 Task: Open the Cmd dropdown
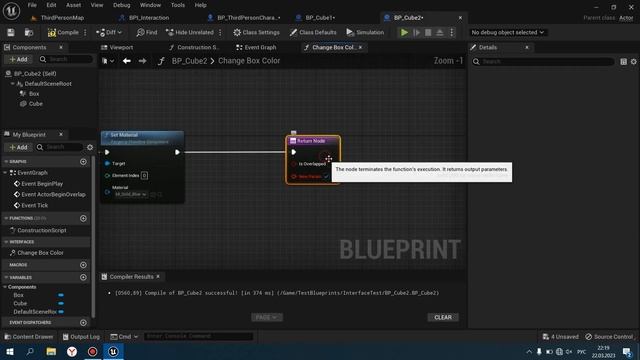124,337
